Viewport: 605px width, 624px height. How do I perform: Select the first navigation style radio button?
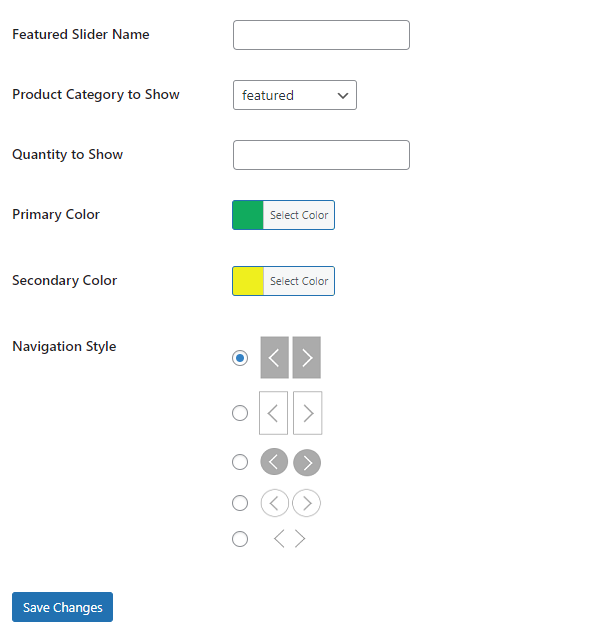point(240,358)
